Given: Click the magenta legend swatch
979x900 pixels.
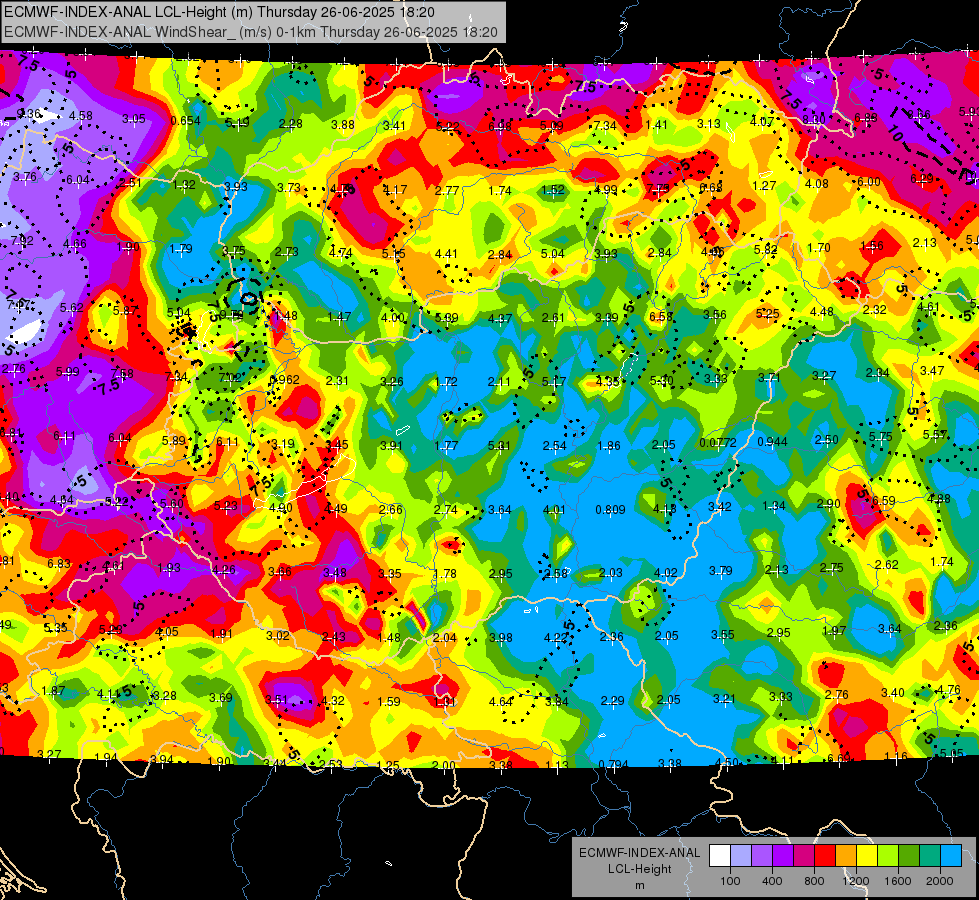Looking at the screenshot, I should [804, 856].
